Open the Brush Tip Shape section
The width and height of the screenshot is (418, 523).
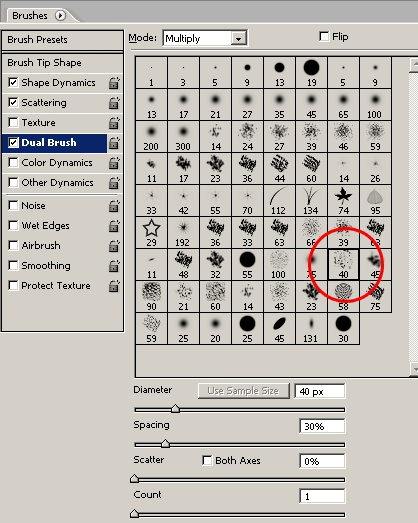tap(62, 63)
